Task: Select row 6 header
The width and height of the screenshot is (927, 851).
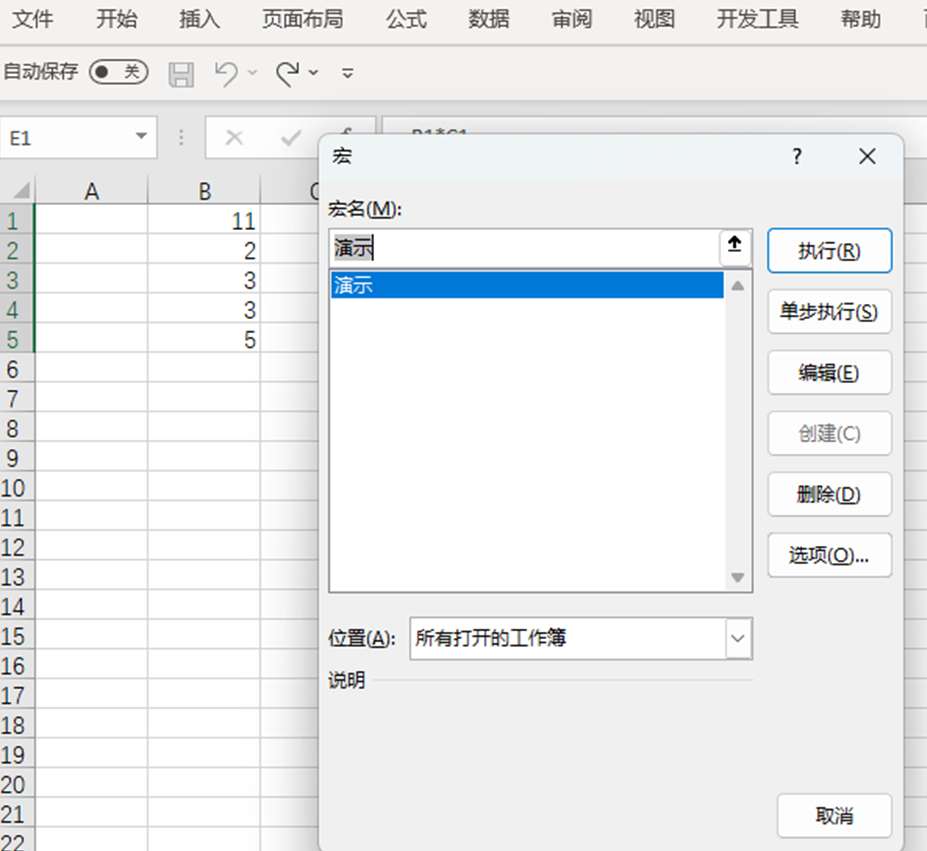Action: (x=17, y=369)
